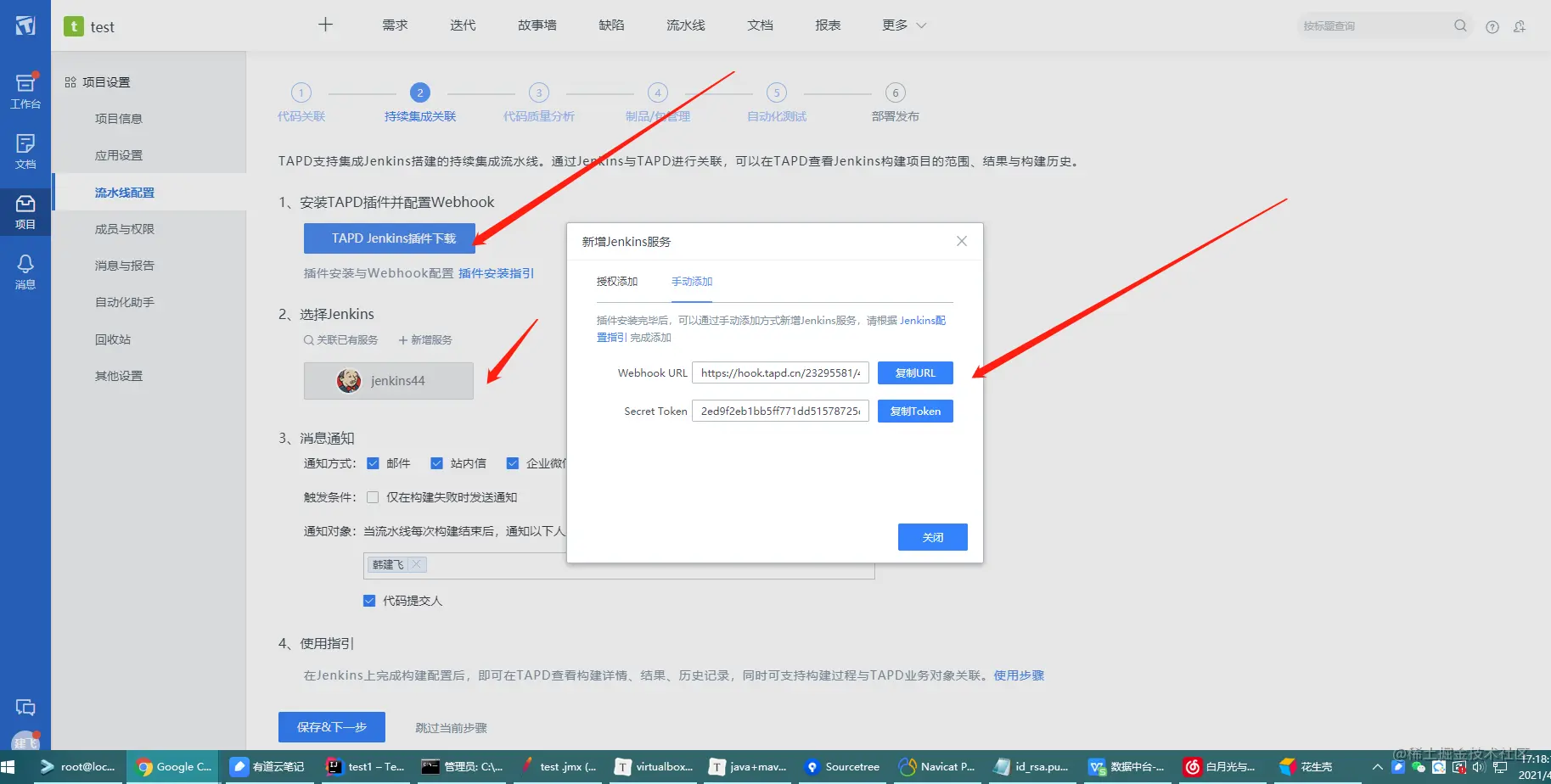The image size is (1551, 784).
Task: Click step 1 circle 代码关联
Action: point(301,92)
